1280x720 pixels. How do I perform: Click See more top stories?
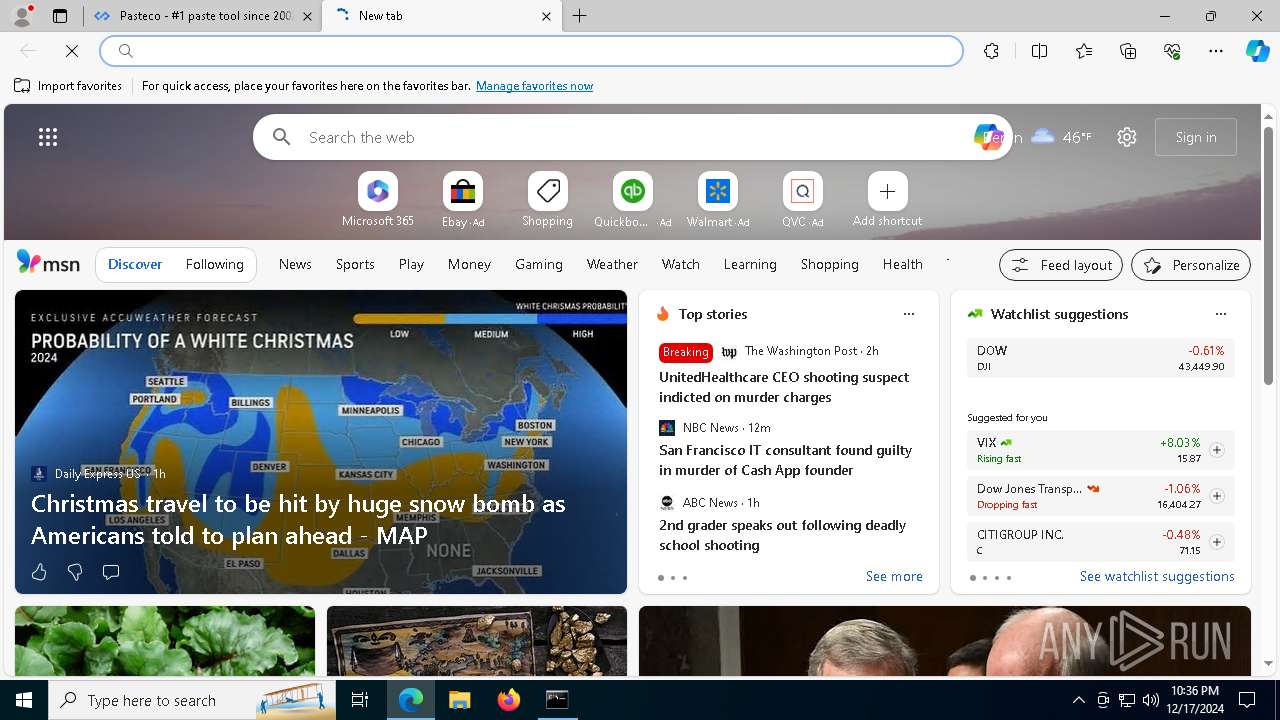pos(894,577)
